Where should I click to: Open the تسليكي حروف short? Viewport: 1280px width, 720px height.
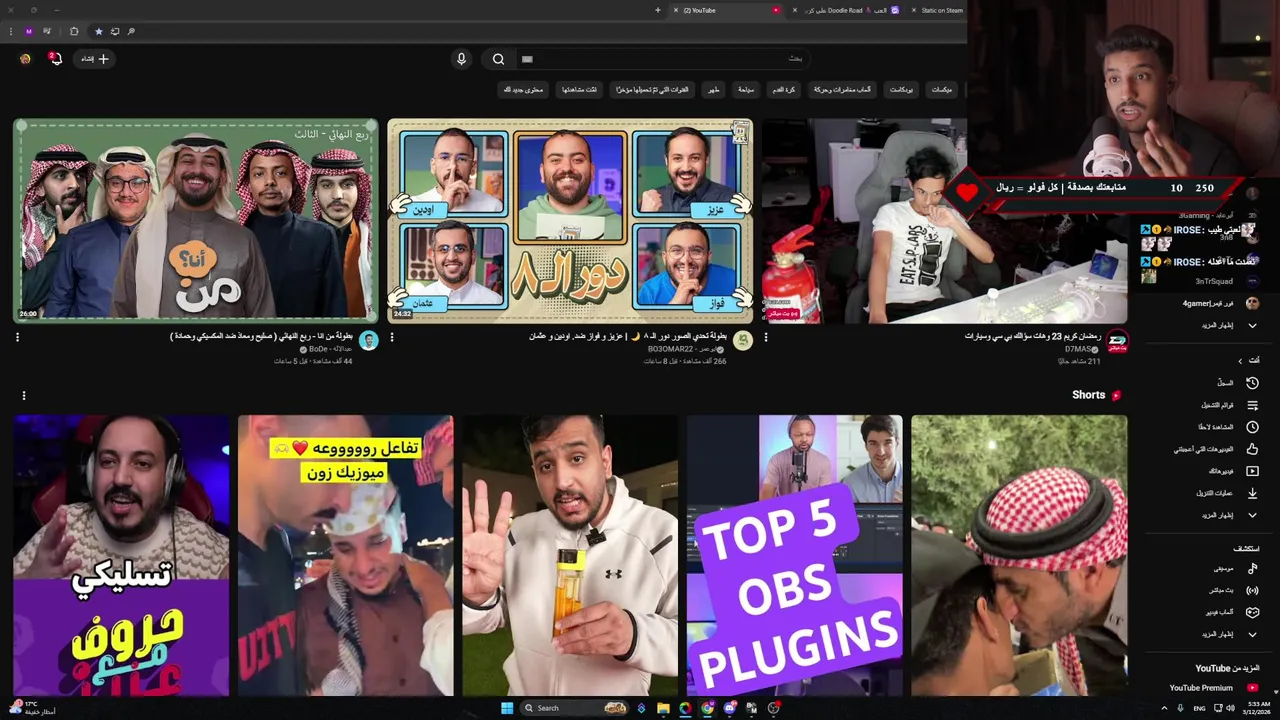(121, 555)
